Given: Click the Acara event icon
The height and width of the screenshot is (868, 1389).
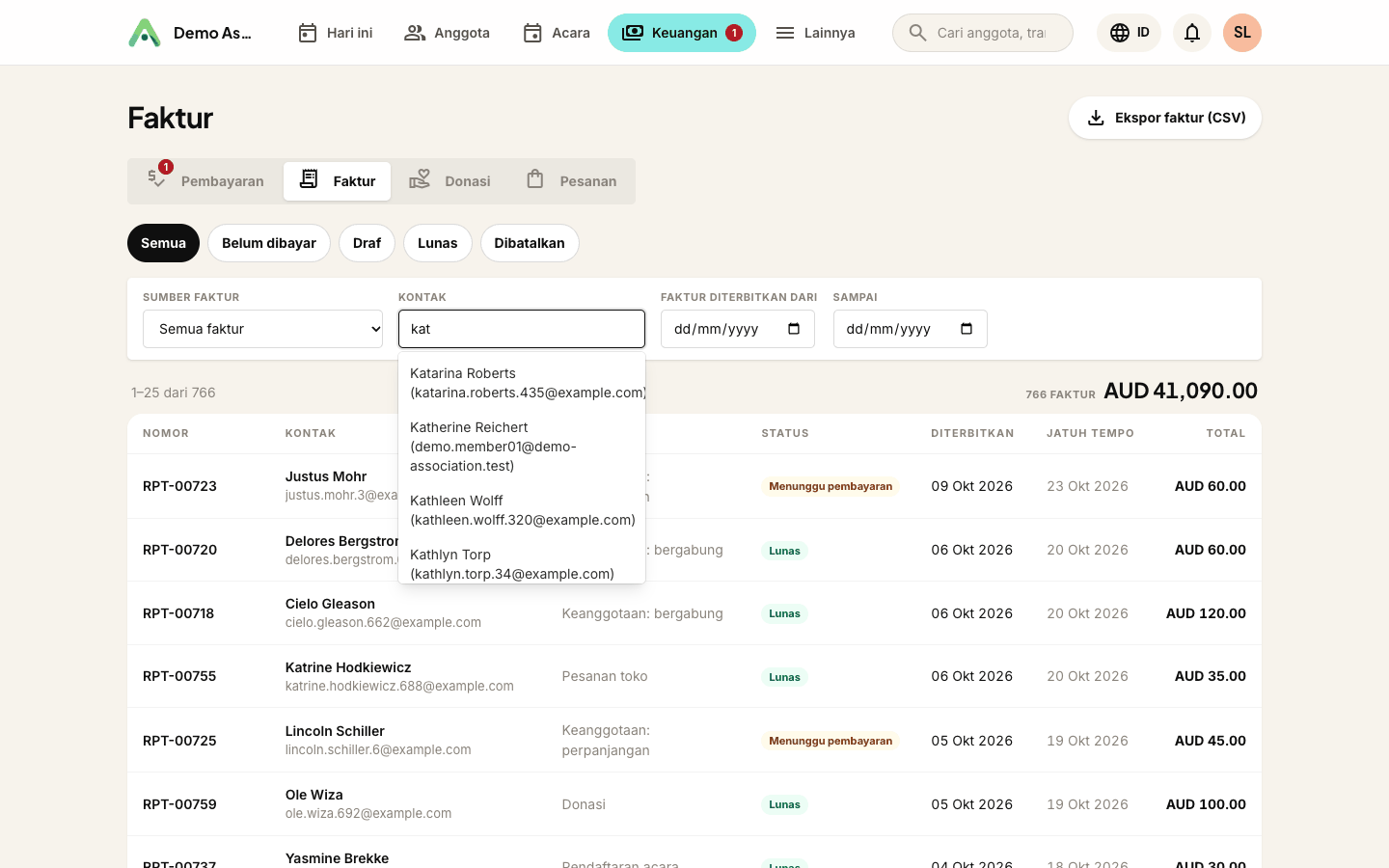Looking at the screenshot, I should coord(532,33).
